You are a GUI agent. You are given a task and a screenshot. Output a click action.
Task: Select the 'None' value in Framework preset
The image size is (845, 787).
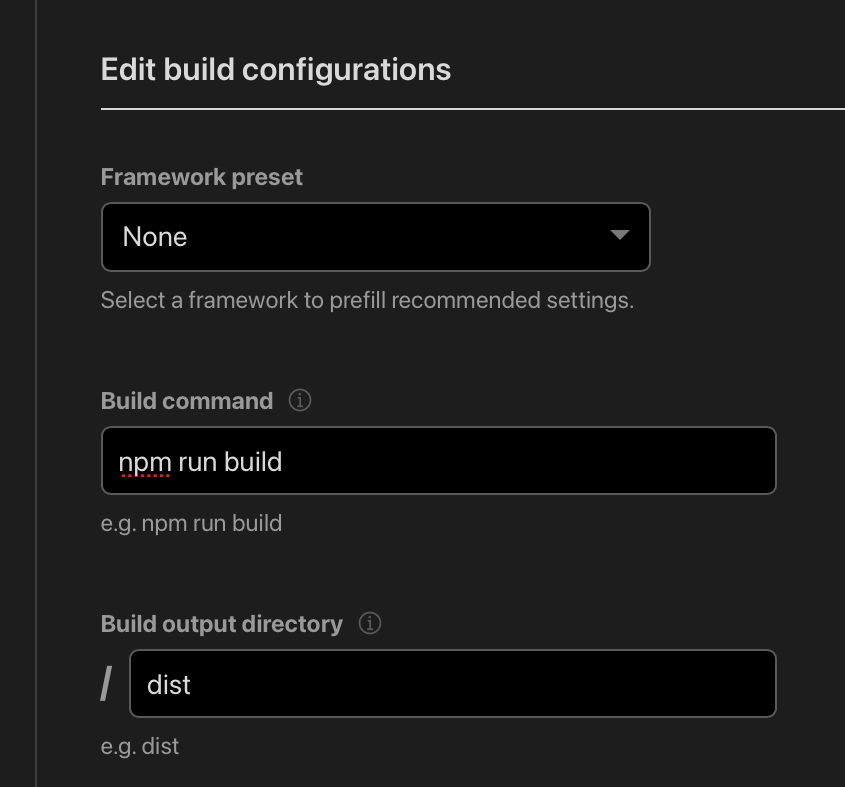pyautogui.click(x=155, y=237)
